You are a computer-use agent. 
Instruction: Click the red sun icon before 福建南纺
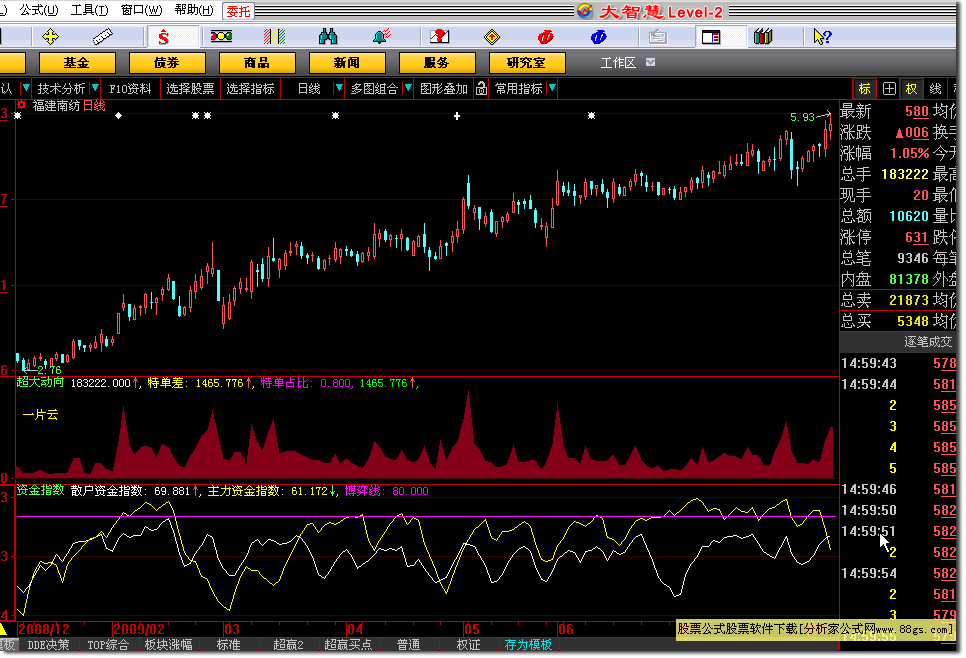22,105
